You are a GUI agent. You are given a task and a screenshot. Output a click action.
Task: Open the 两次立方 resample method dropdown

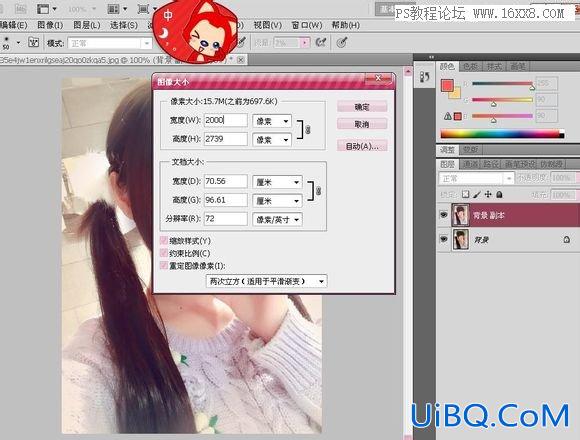[x=266, y=281]
